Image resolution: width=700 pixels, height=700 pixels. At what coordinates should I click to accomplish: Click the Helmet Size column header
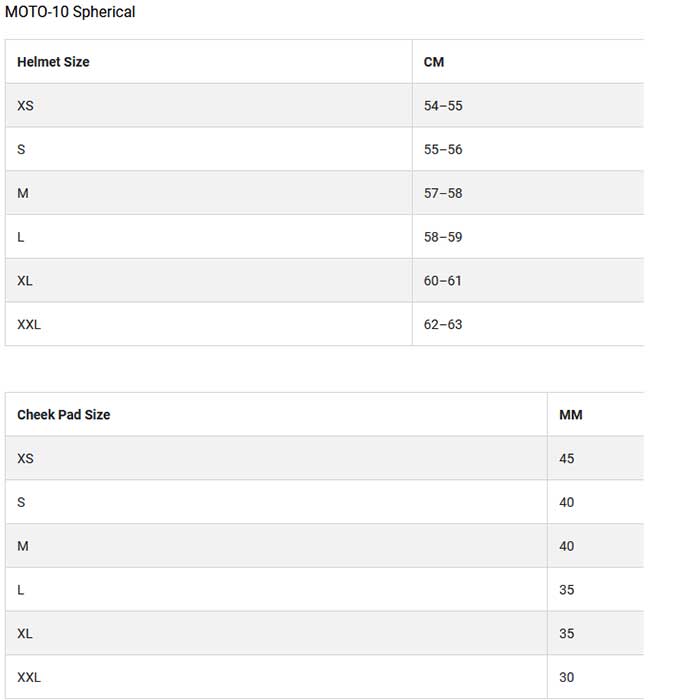[x=53, y=62]
